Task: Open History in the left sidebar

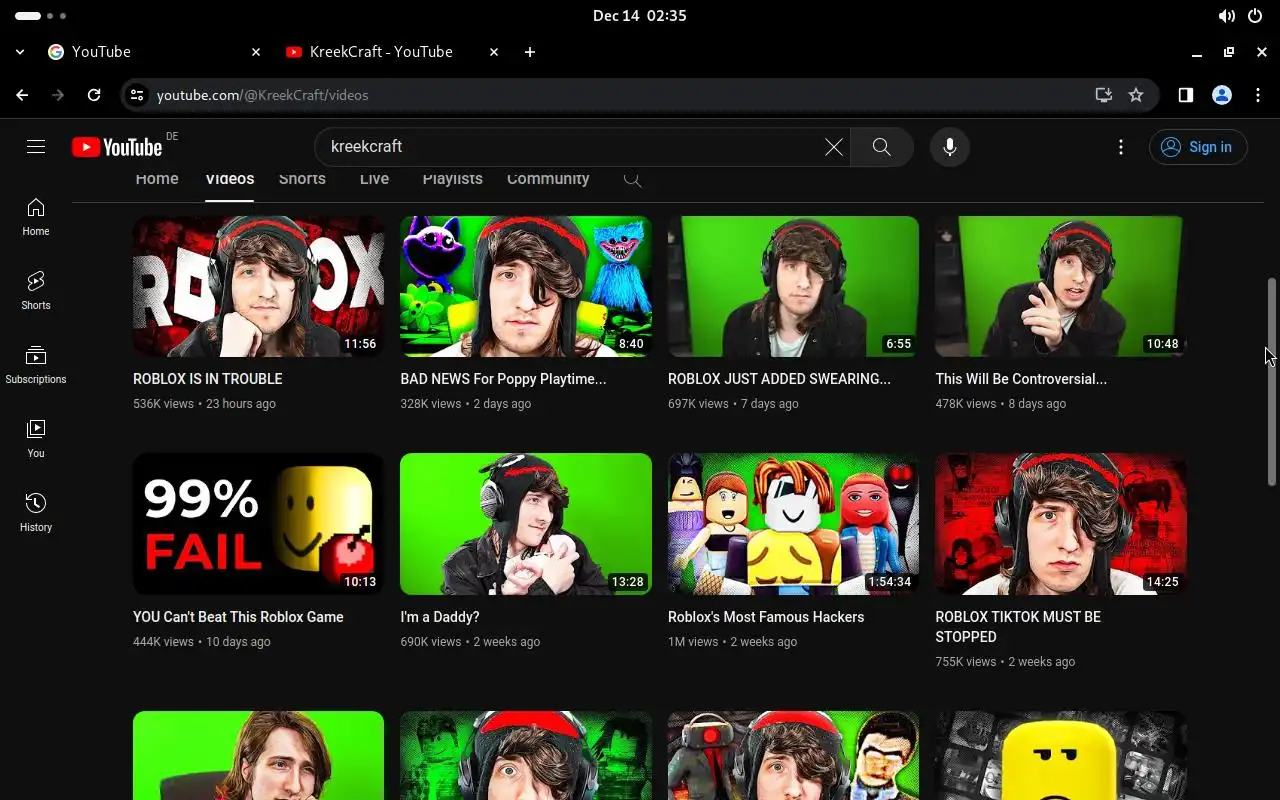Action: [x=36, y=513]
